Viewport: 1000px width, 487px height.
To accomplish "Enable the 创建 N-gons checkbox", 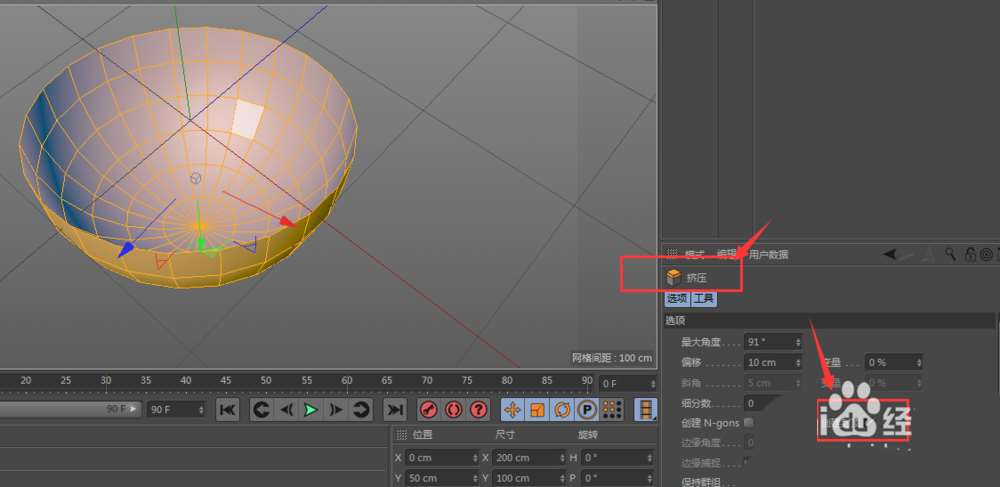I will 749,423.
